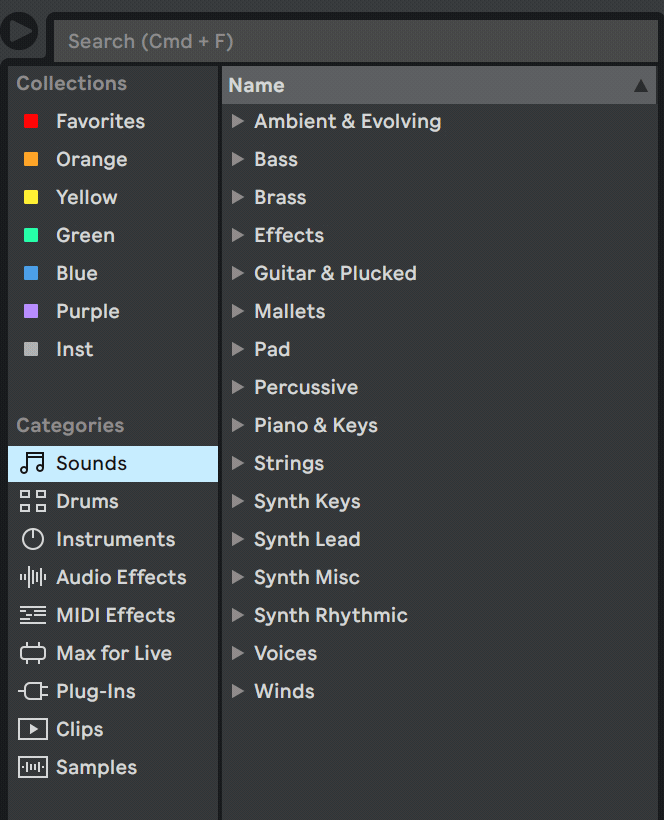664x820 pixels.
Task: Click the Instruments clock-shaped icon
Action: click(x=32, y=539)
